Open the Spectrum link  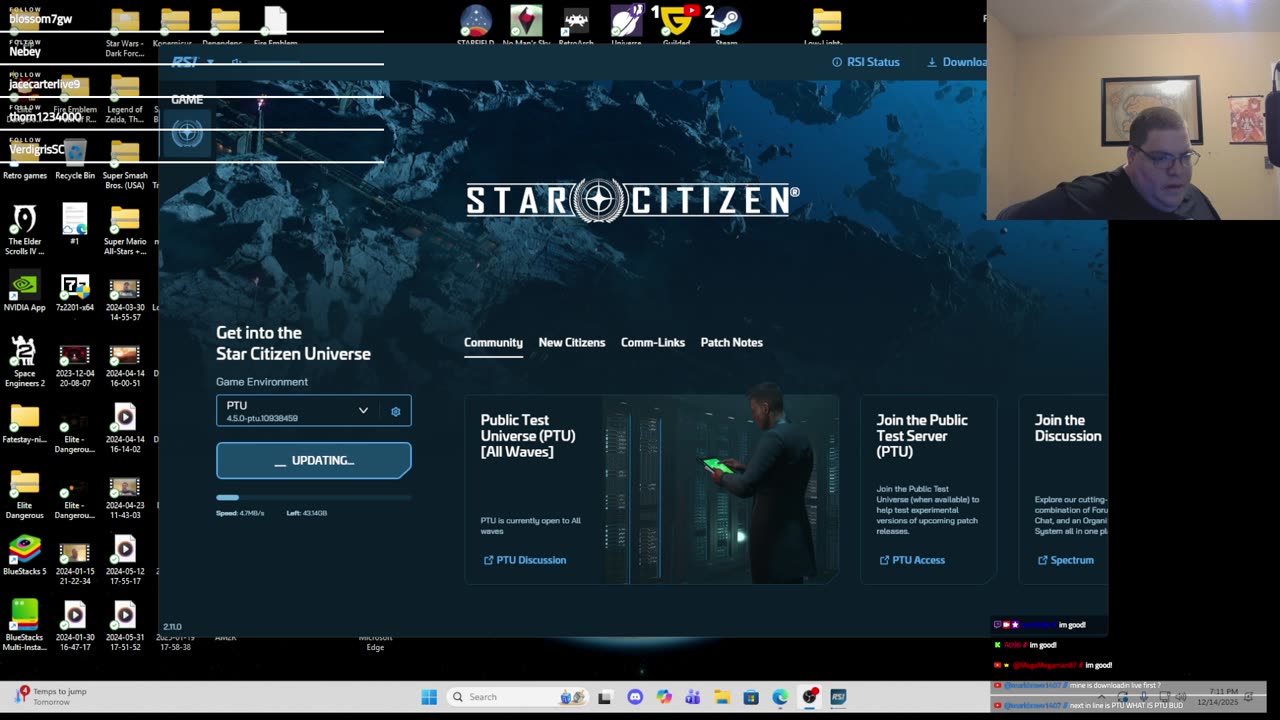coord(1066,560)
